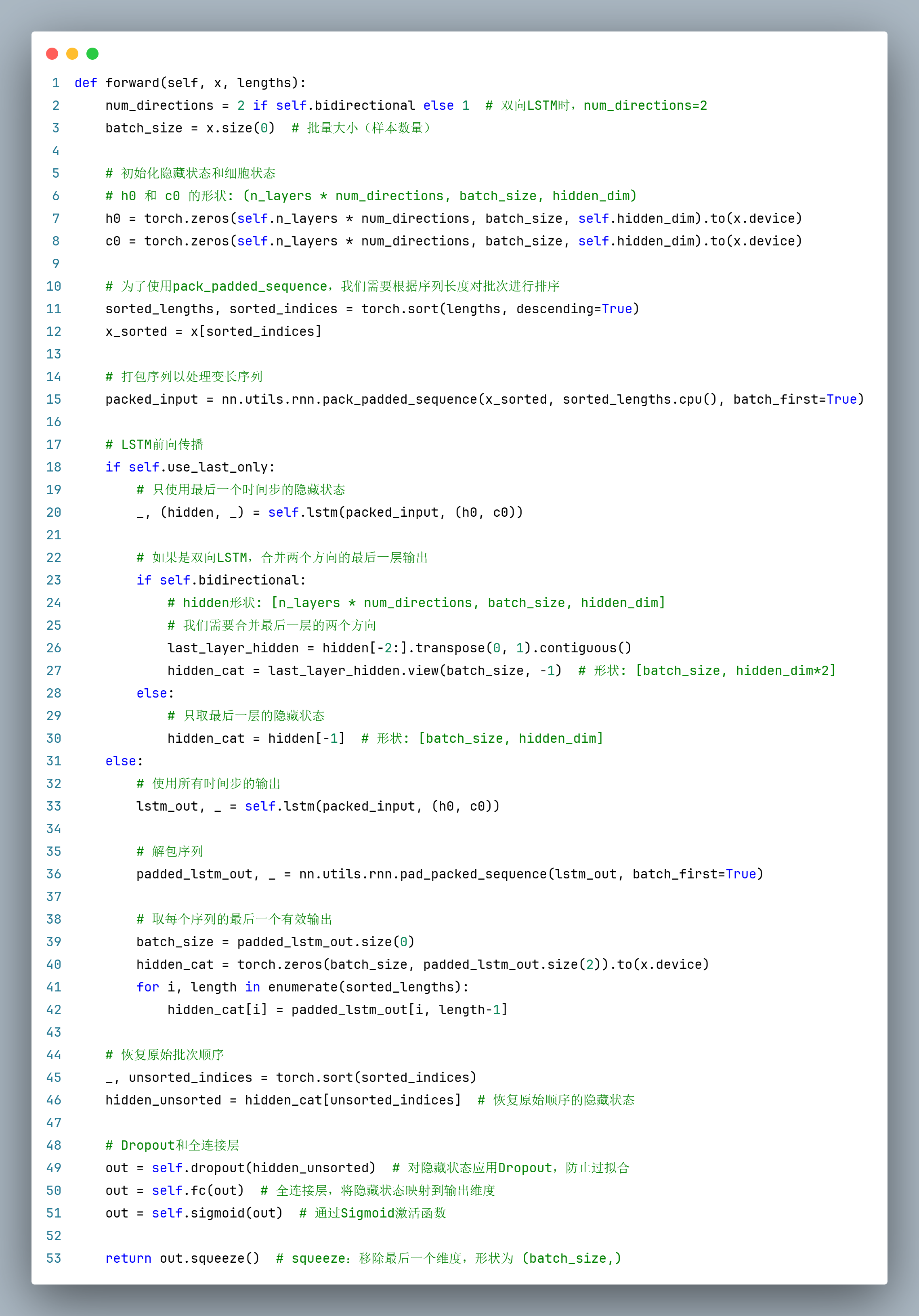Screen dimensions: 919x1316
Task: Click 'pad_packed_sequence' on line 36
Action: point(473,874)
